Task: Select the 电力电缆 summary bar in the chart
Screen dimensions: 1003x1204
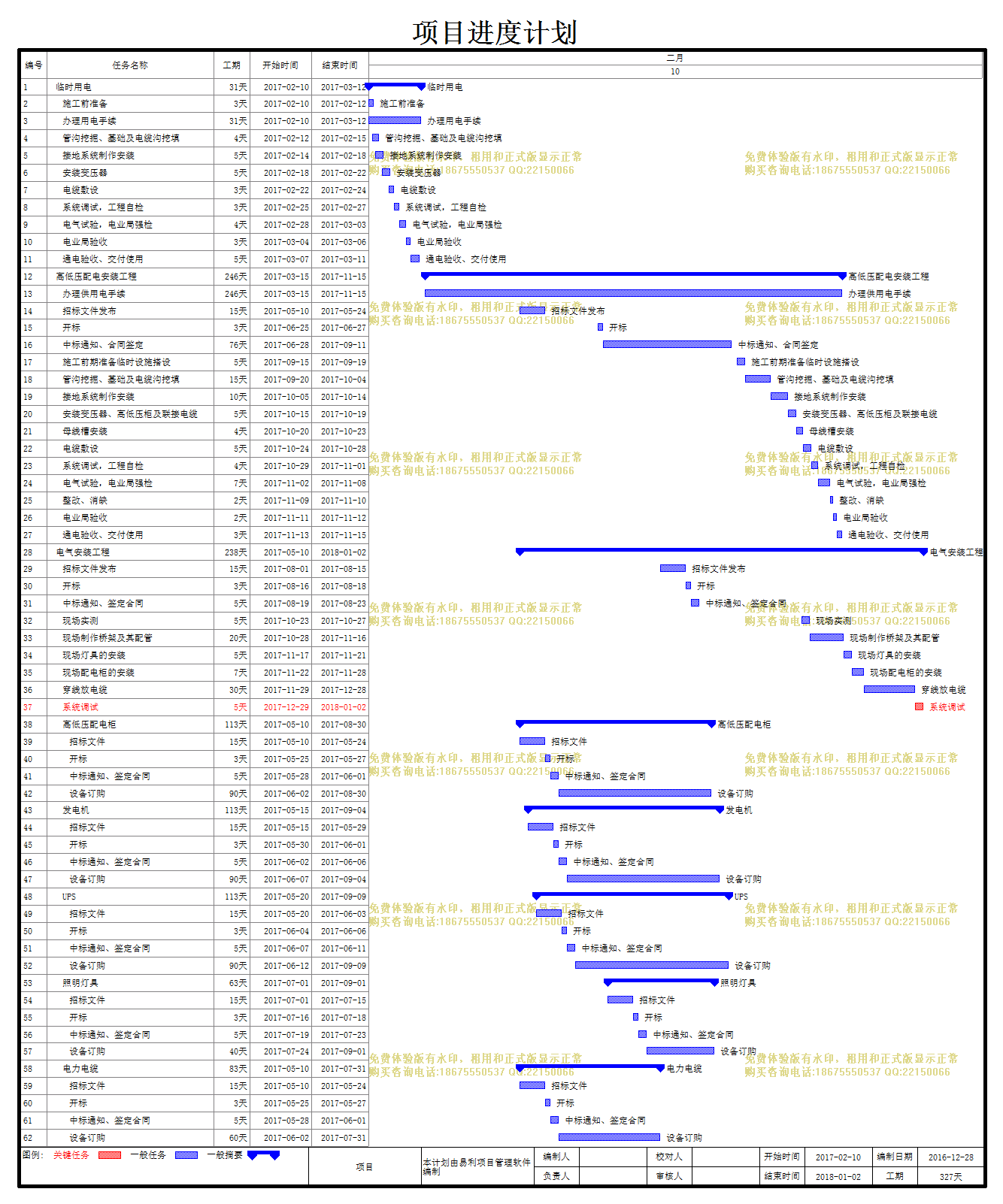Action: click(x=590, y=1068)
